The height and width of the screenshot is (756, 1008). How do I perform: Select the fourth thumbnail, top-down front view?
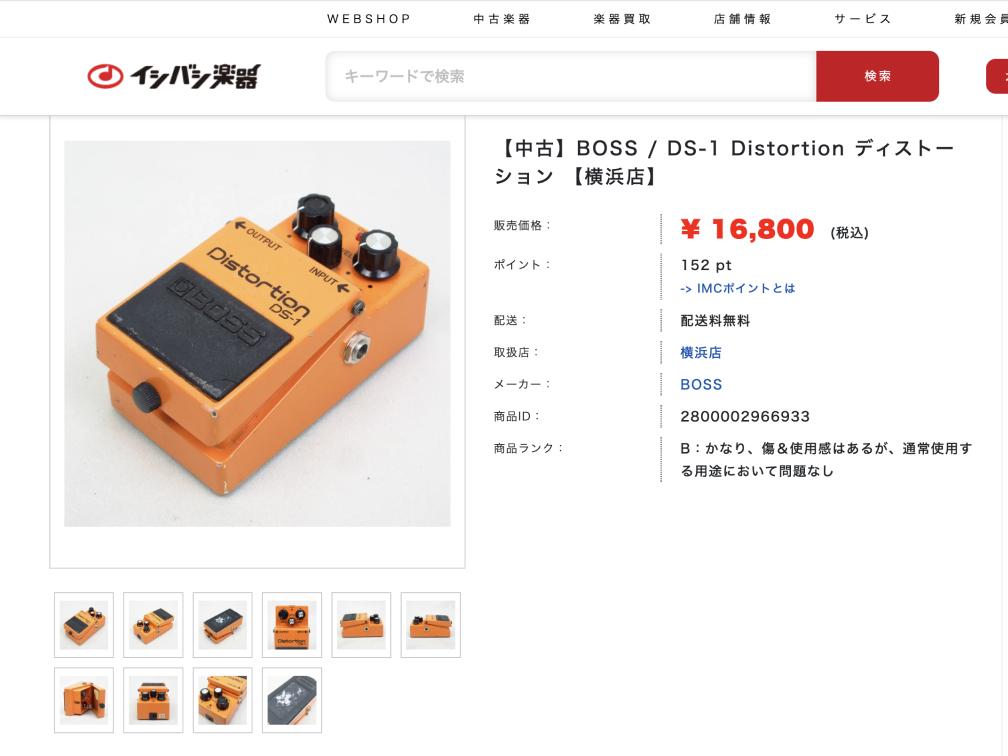click(x=292, y=625)
